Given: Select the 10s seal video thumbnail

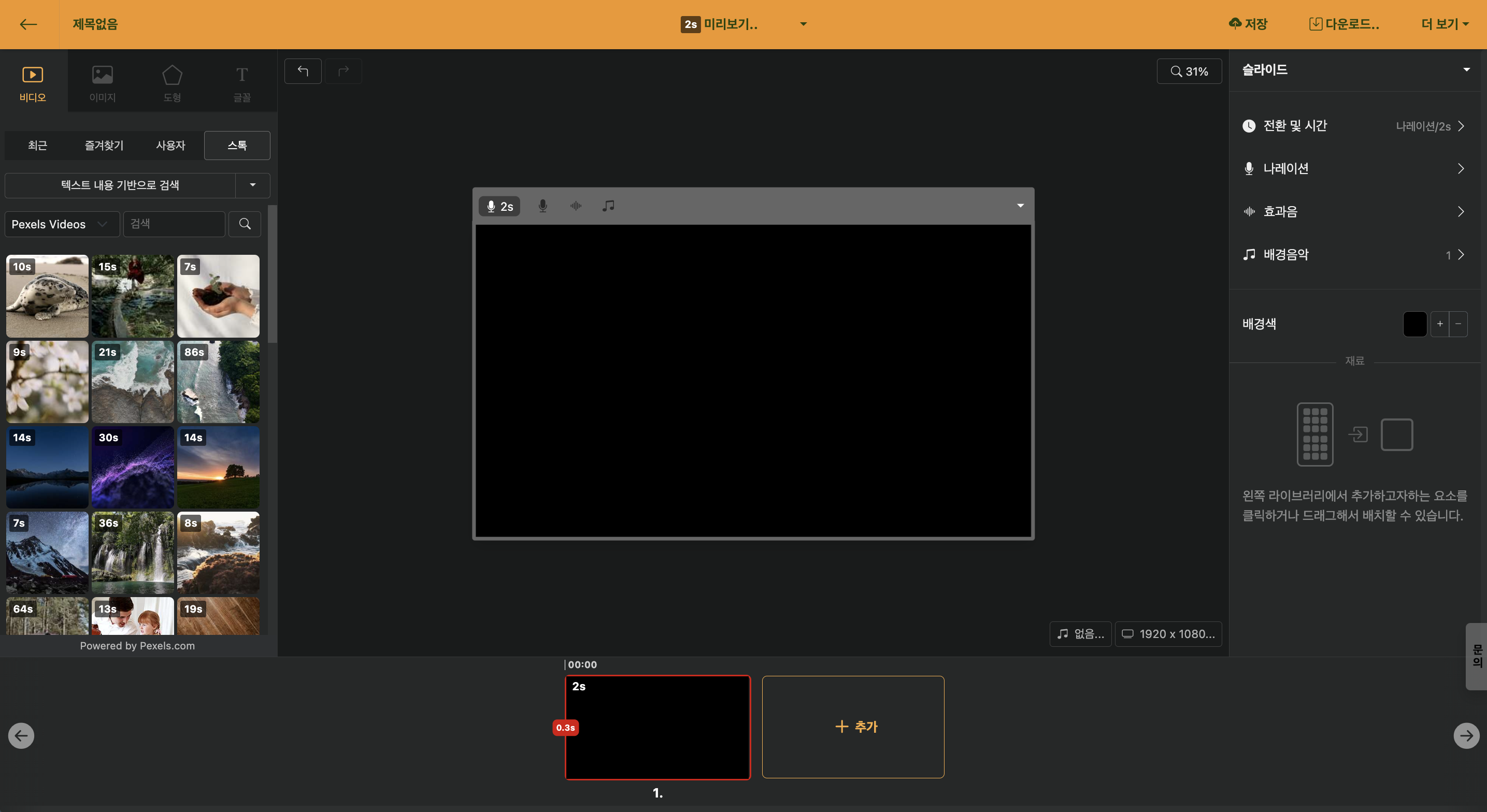Looking at the screenshot, I should [47, 296].
